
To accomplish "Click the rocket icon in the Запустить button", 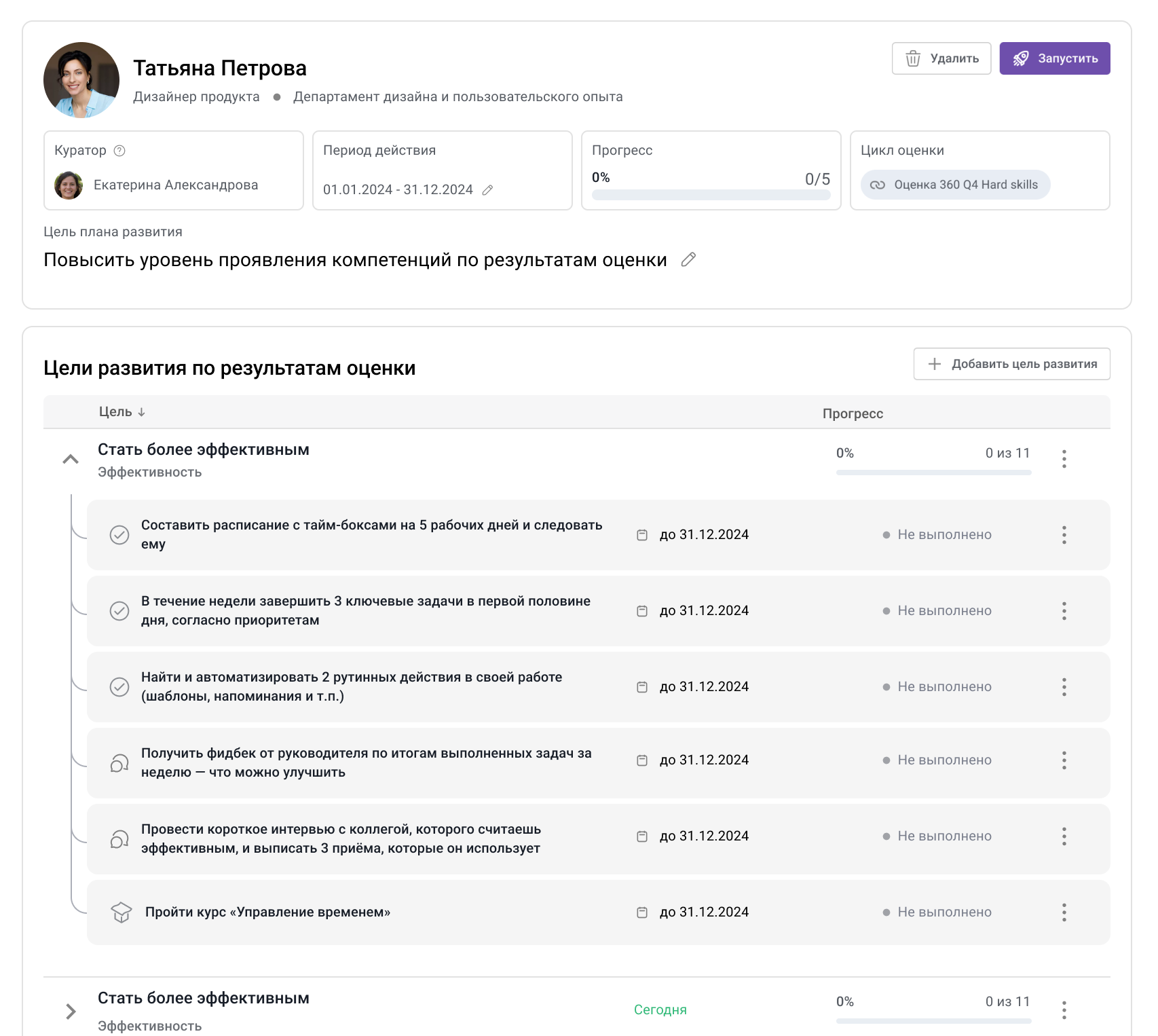I will (x=1020, y=58).
